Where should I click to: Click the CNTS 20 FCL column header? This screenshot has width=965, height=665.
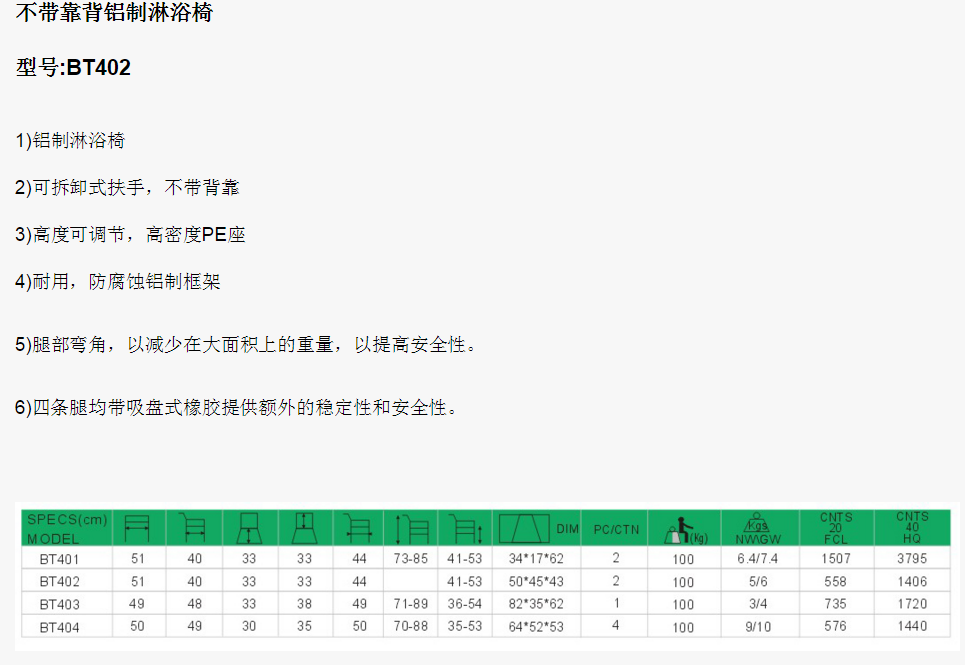tap(836, 528)
